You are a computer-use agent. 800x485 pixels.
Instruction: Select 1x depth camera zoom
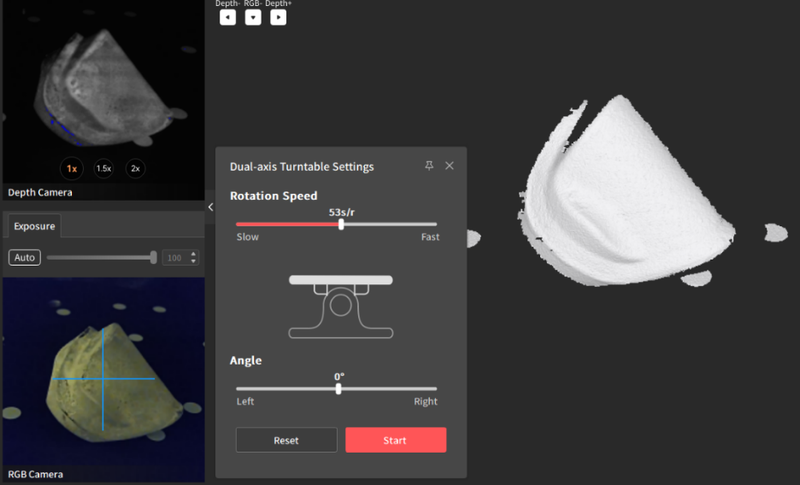71,169
